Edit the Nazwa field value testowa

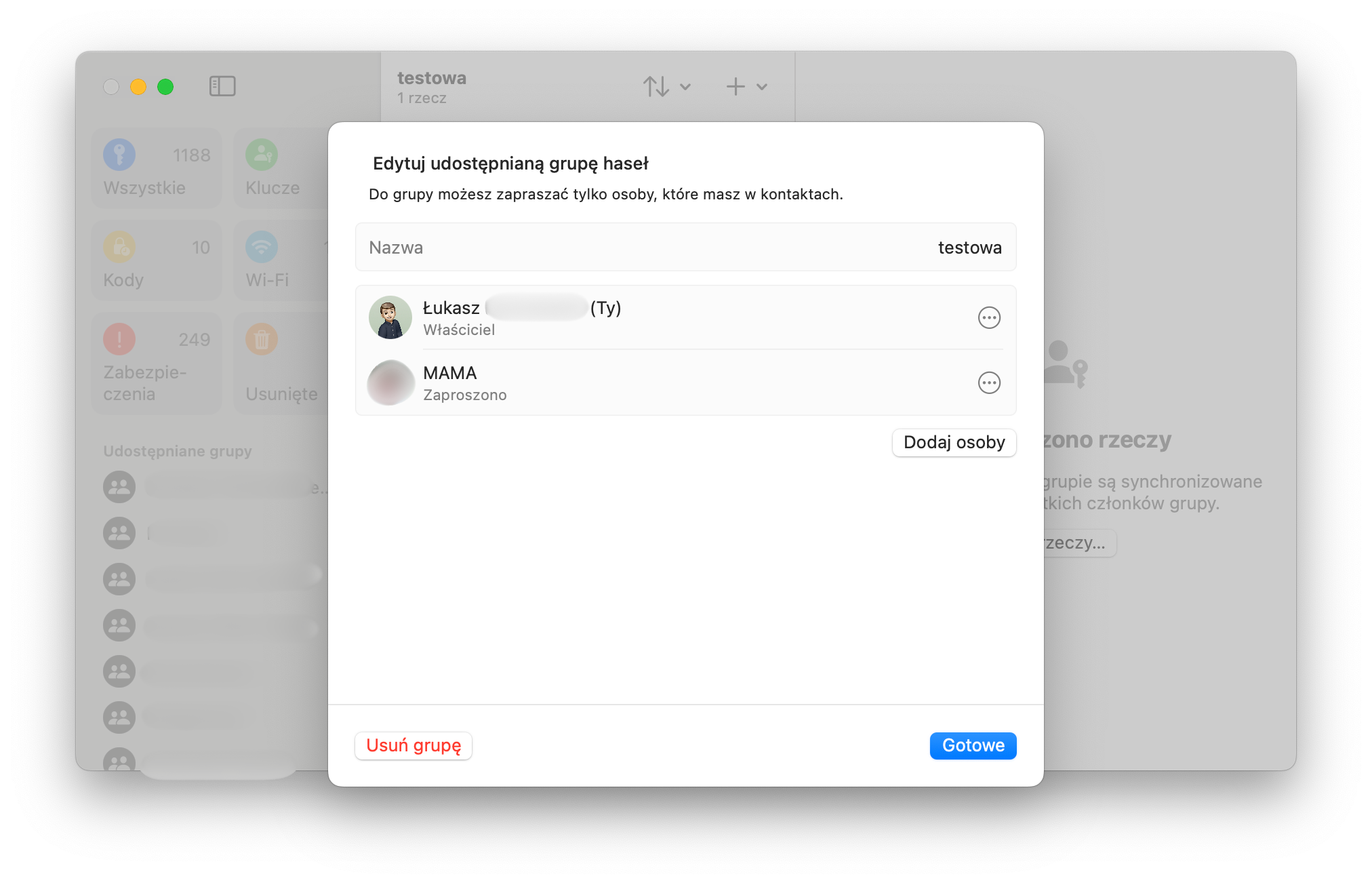tap(969, 248)
